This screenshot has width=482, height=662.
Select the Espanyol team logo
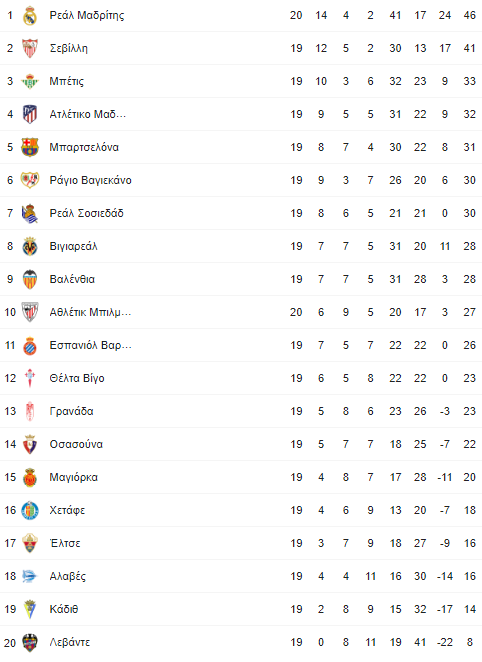pyautogui.click(x=30, y=345)
